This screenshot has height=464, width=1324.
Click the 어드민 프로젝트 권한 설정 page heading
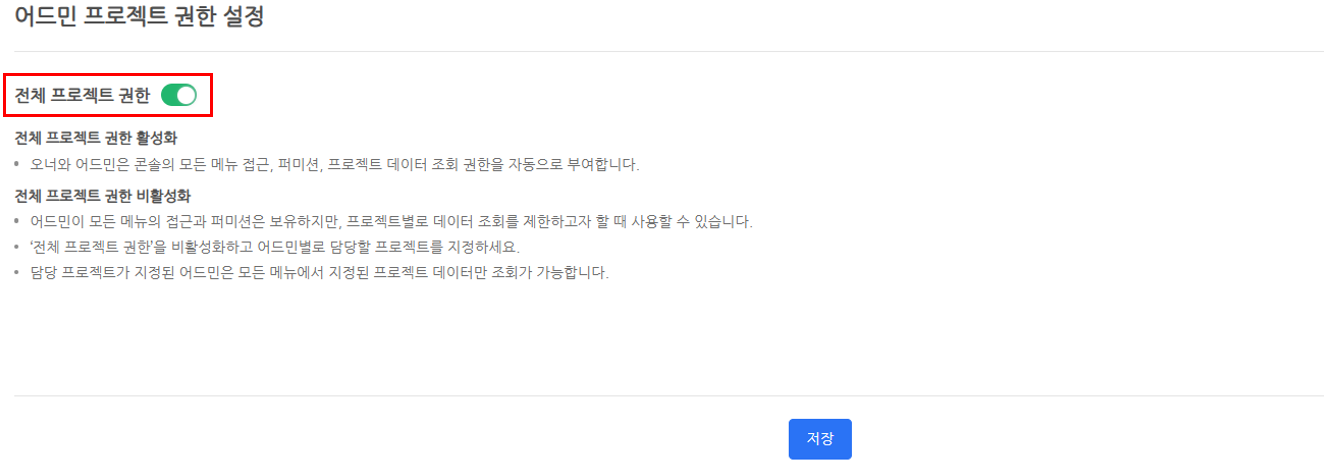point(139,16)
